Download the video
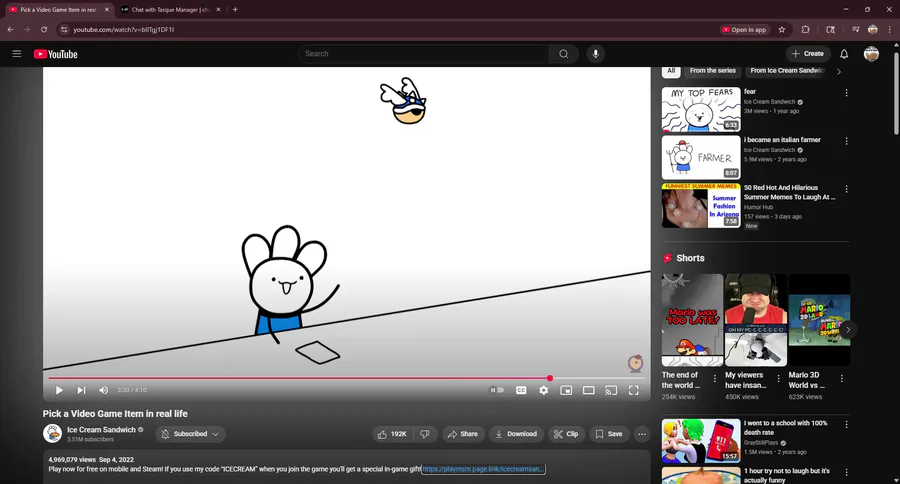Viewport: 900px width, 484px height. click(516, 434)
